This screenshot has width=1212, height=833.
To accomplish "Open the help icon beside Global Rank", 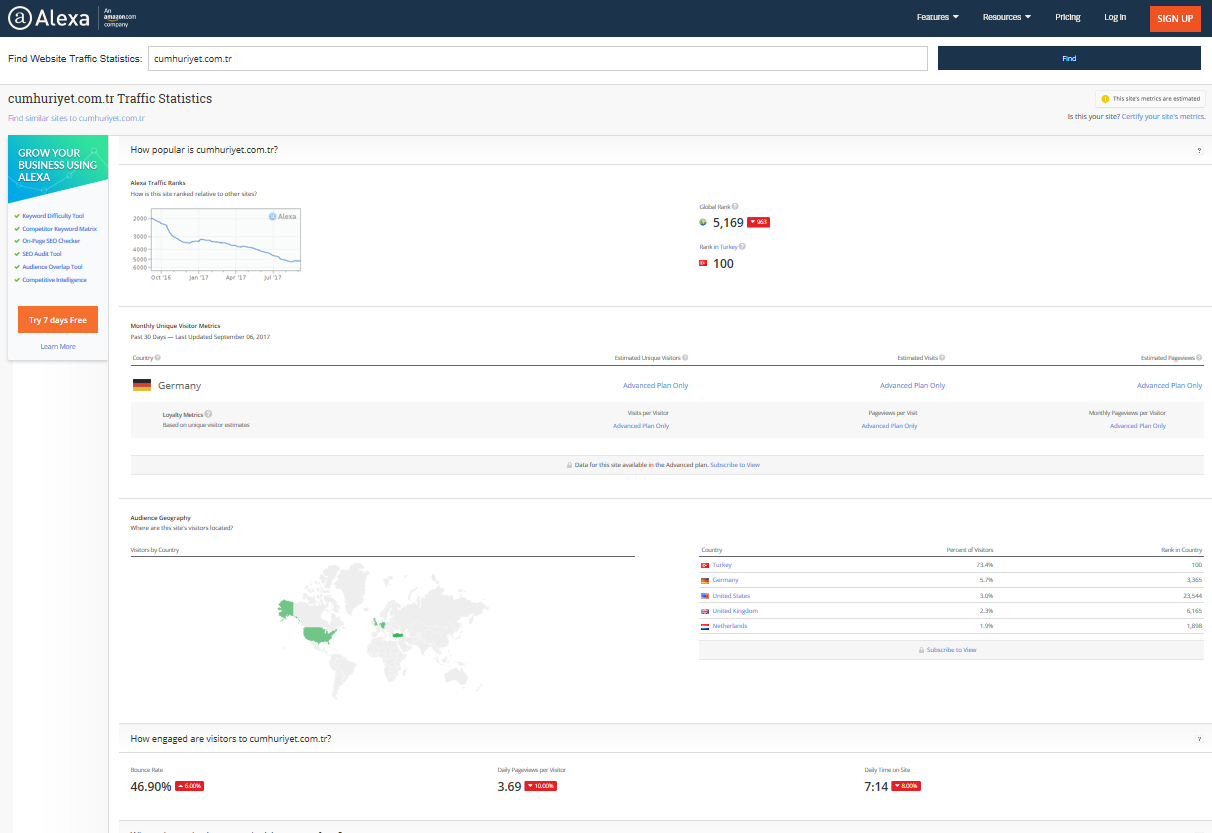I will point(735,206).
